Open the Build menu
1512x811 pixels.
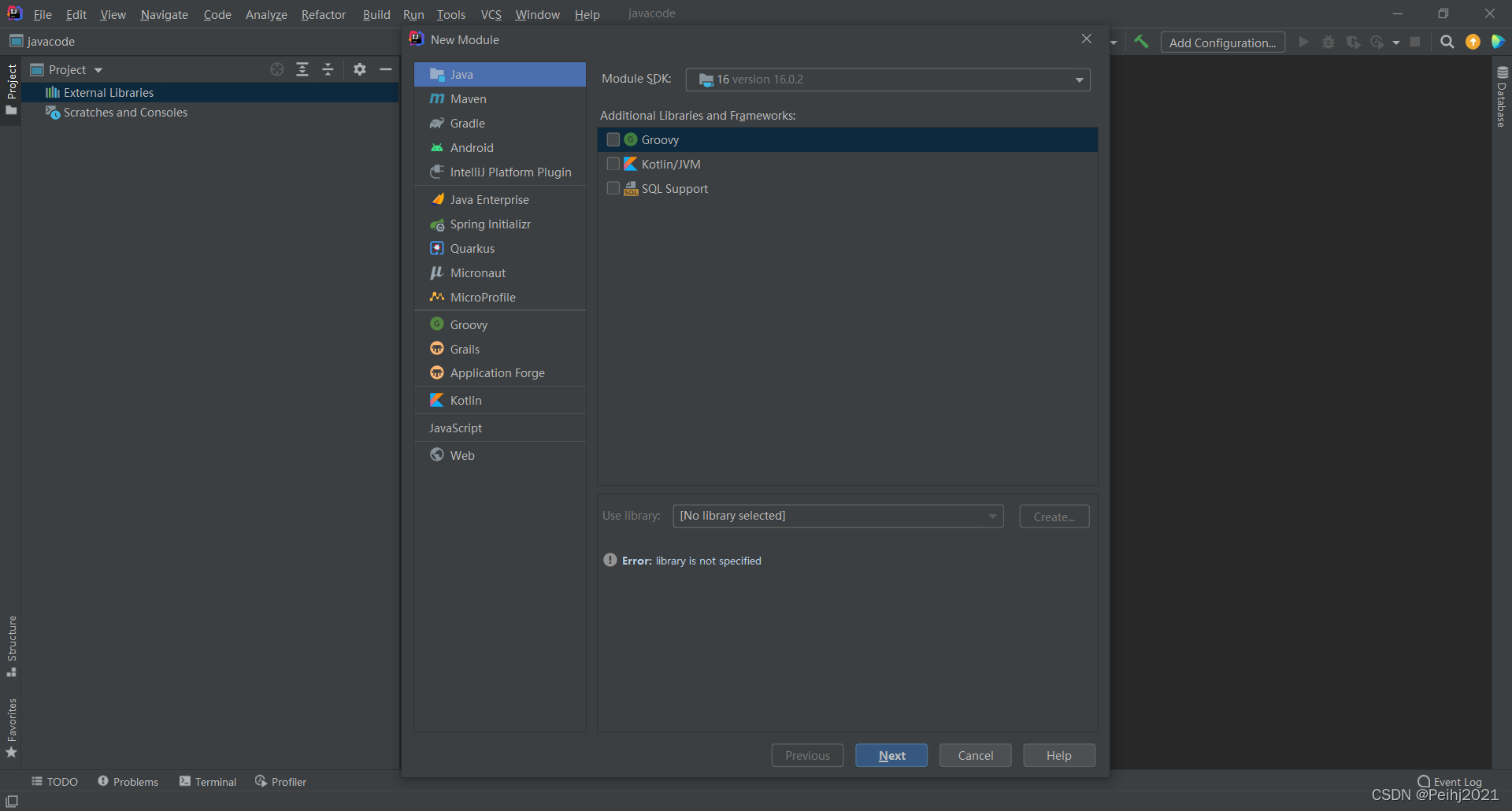(x=376, y=14)
